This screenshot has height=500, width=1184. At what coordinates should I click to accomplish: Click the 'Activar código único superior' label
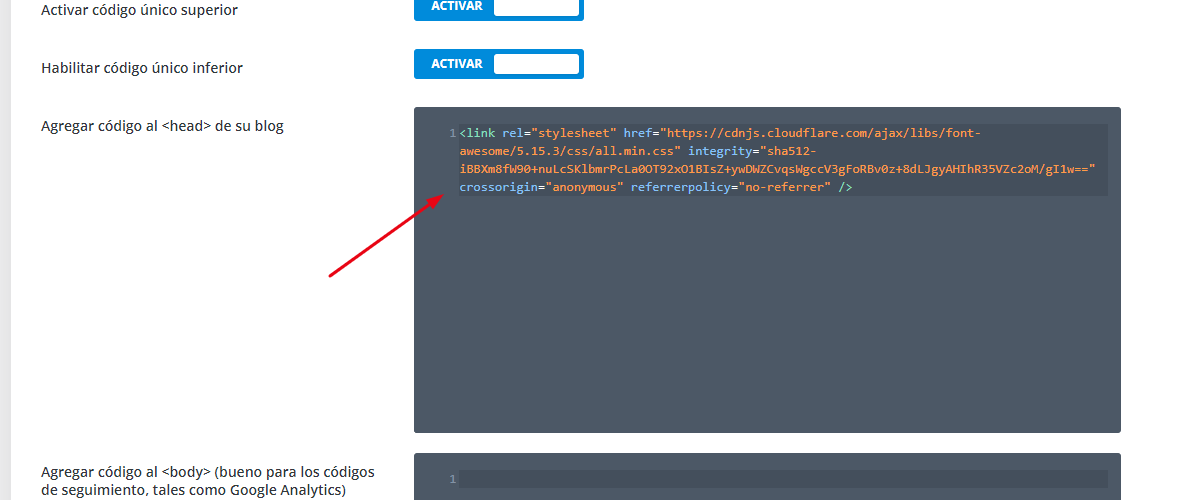(x=140, y=11)
